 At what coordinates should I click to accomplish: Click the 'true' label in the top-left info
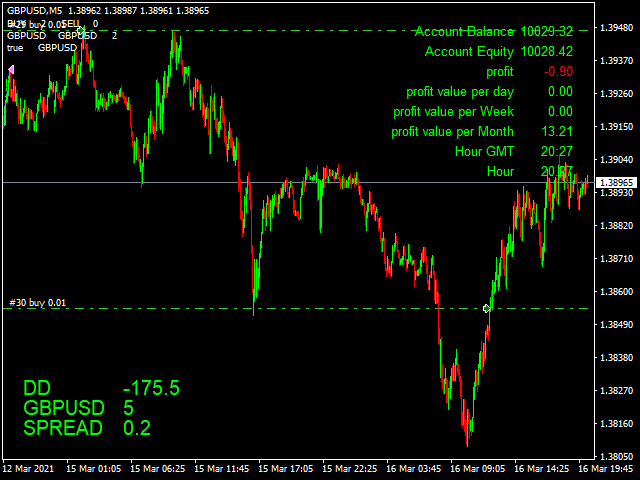pos(15,48)
